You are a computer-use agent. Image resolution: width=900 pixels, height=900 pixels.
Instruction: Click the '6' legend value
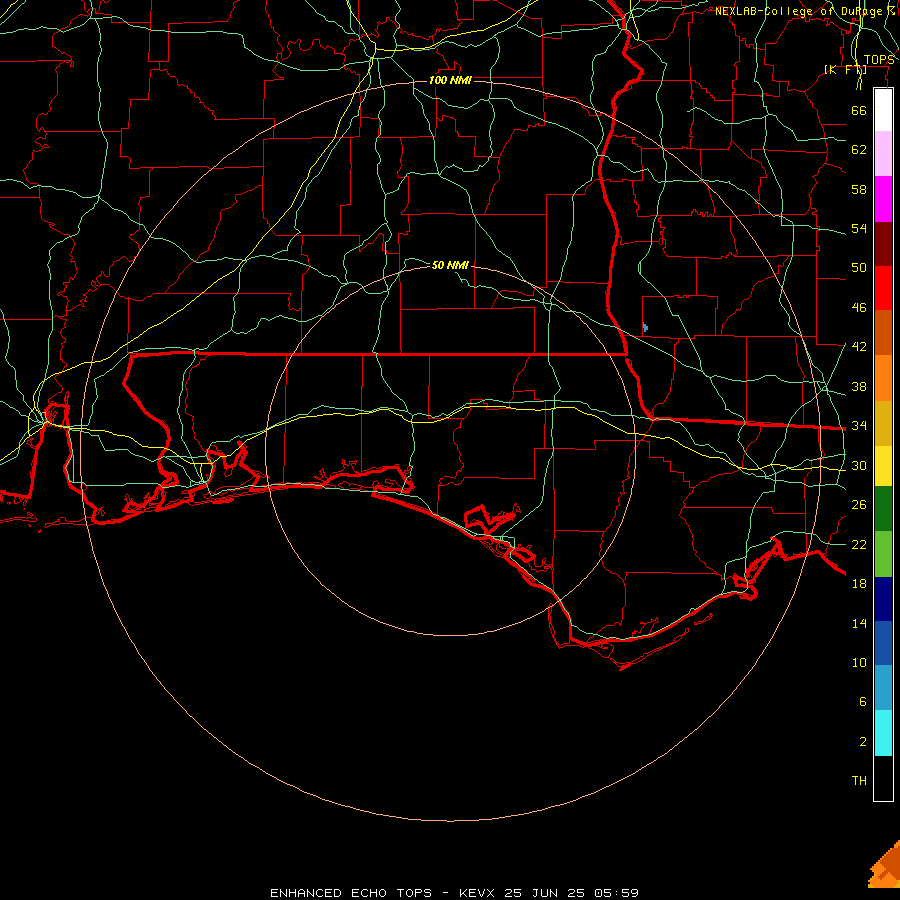tap(862, 702)
